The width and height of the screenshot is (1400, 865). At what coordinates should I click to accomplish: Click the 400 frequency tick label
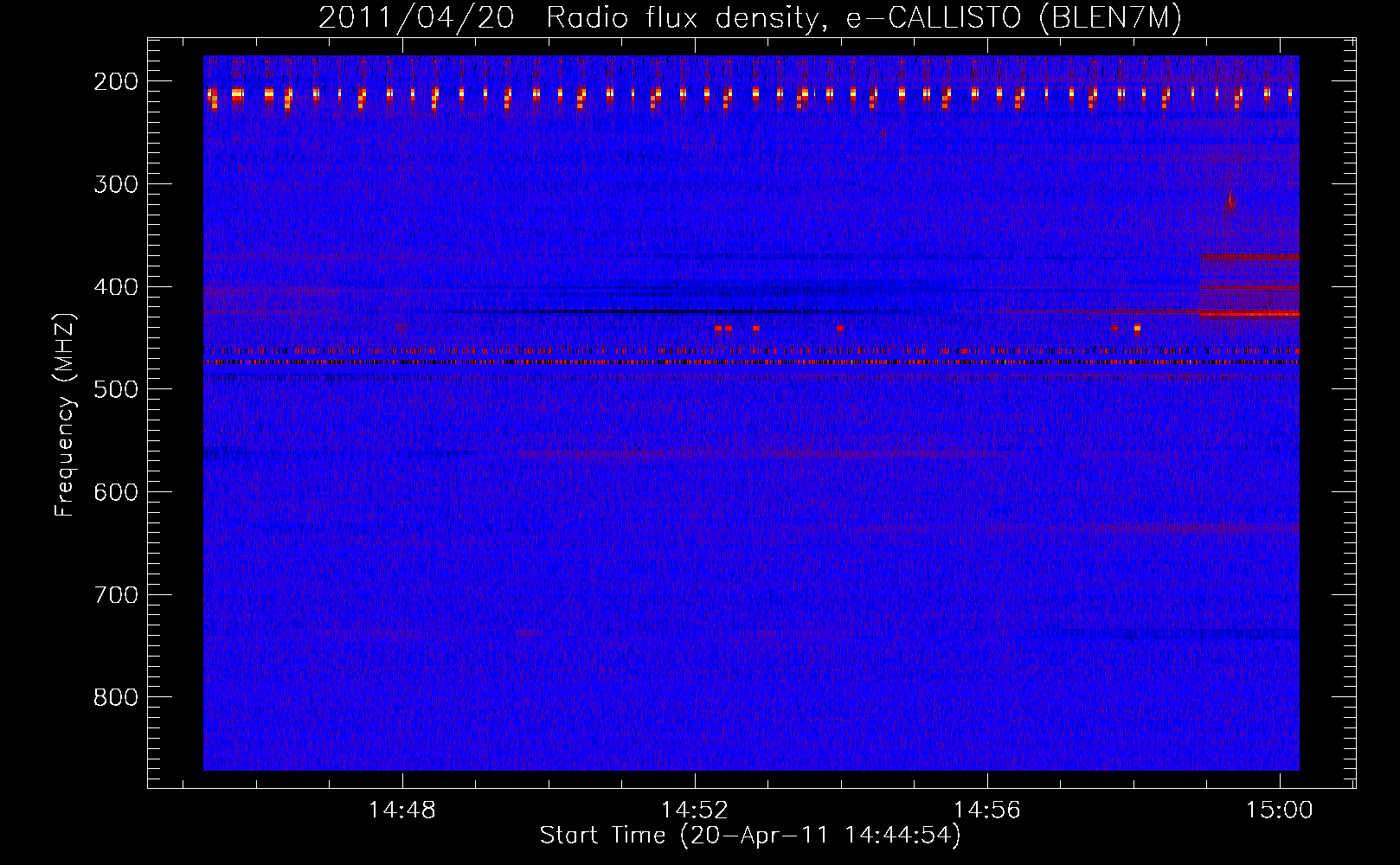tap(116, 287)
